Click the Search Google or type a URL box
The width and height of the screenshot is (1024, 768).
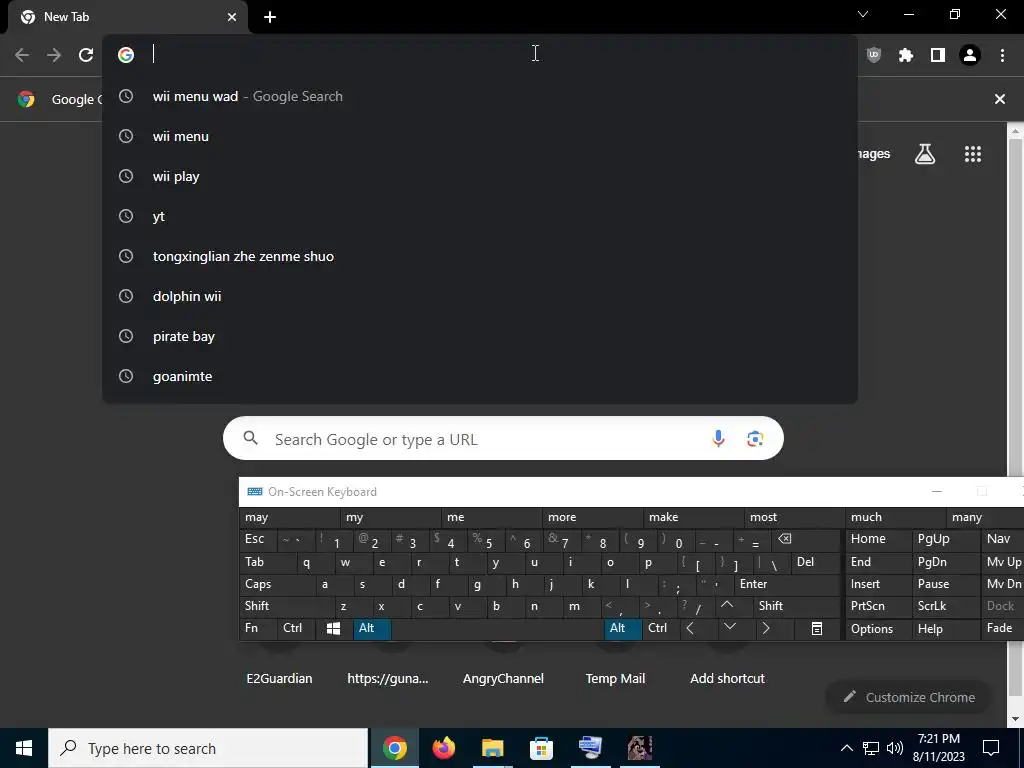[503, 438]
